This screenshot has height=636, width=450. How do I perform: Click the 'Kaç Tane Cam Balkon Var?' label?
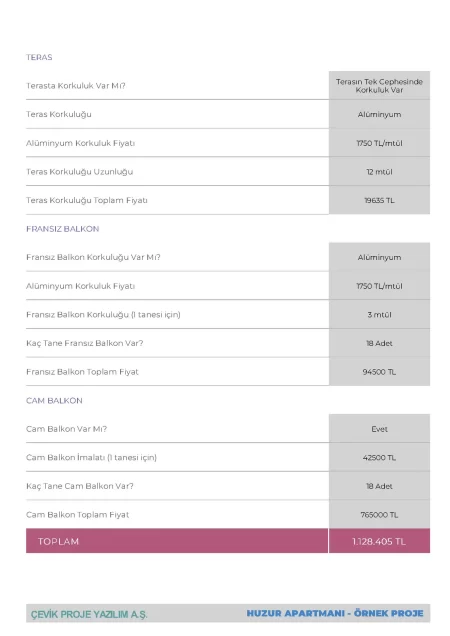80,486
